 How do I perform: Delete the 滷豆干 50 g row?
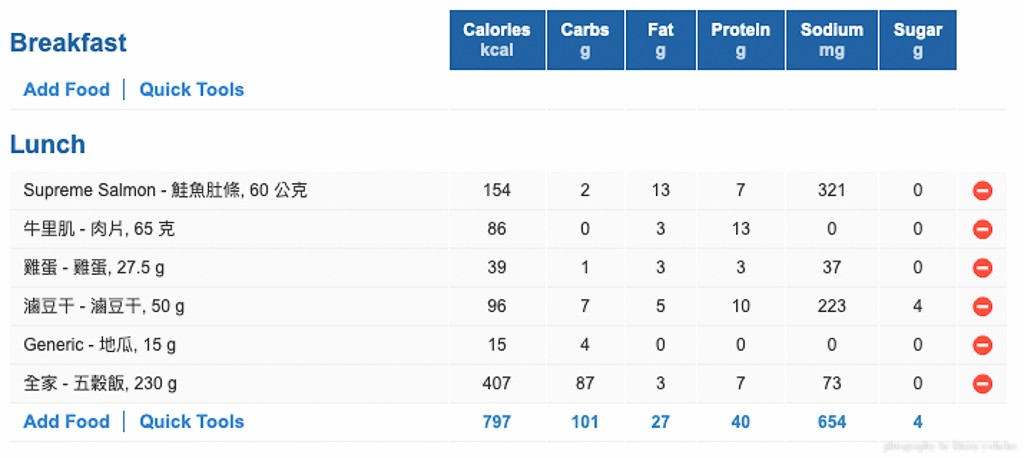tap(982, 306)
